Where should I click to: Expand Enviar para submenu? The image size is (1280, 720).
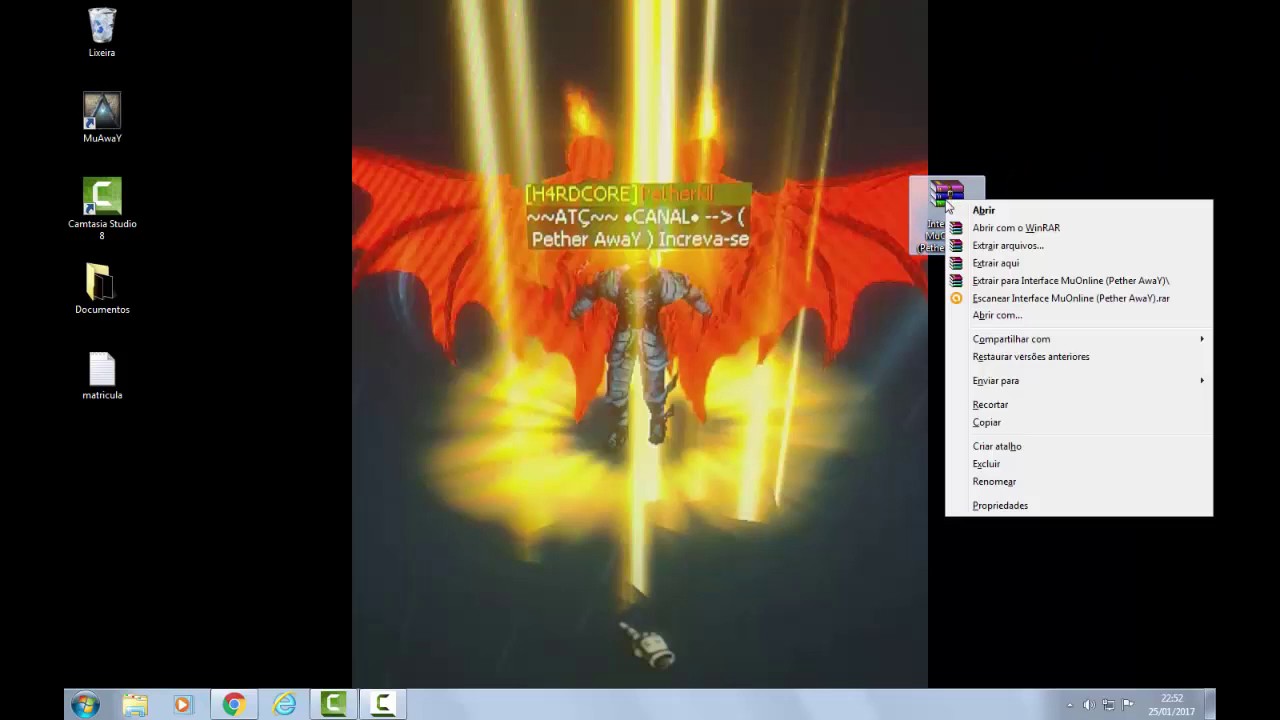tap(1079, 381)
